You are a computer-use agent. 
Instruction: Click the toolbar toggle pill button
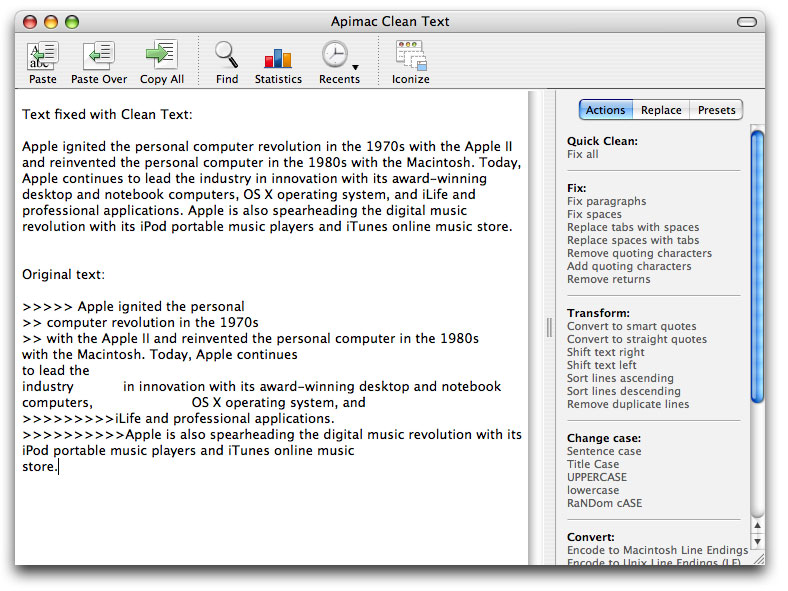click(x=746, y=22)
